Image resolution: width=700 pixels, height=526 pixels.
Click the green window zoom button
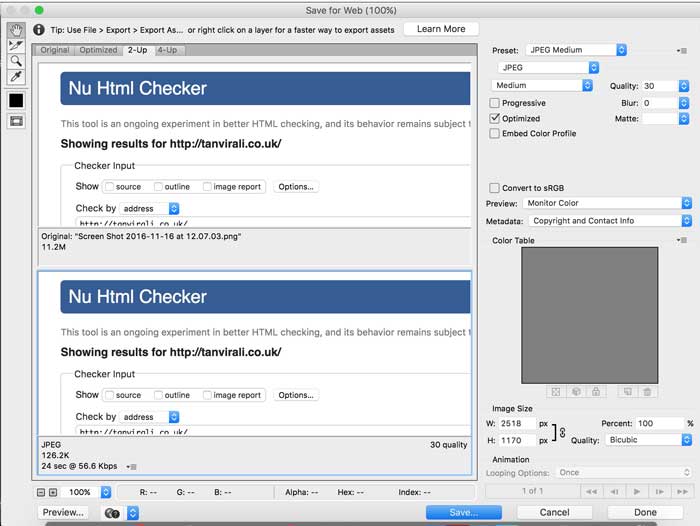pyautogui.click(x=39, y=10)
